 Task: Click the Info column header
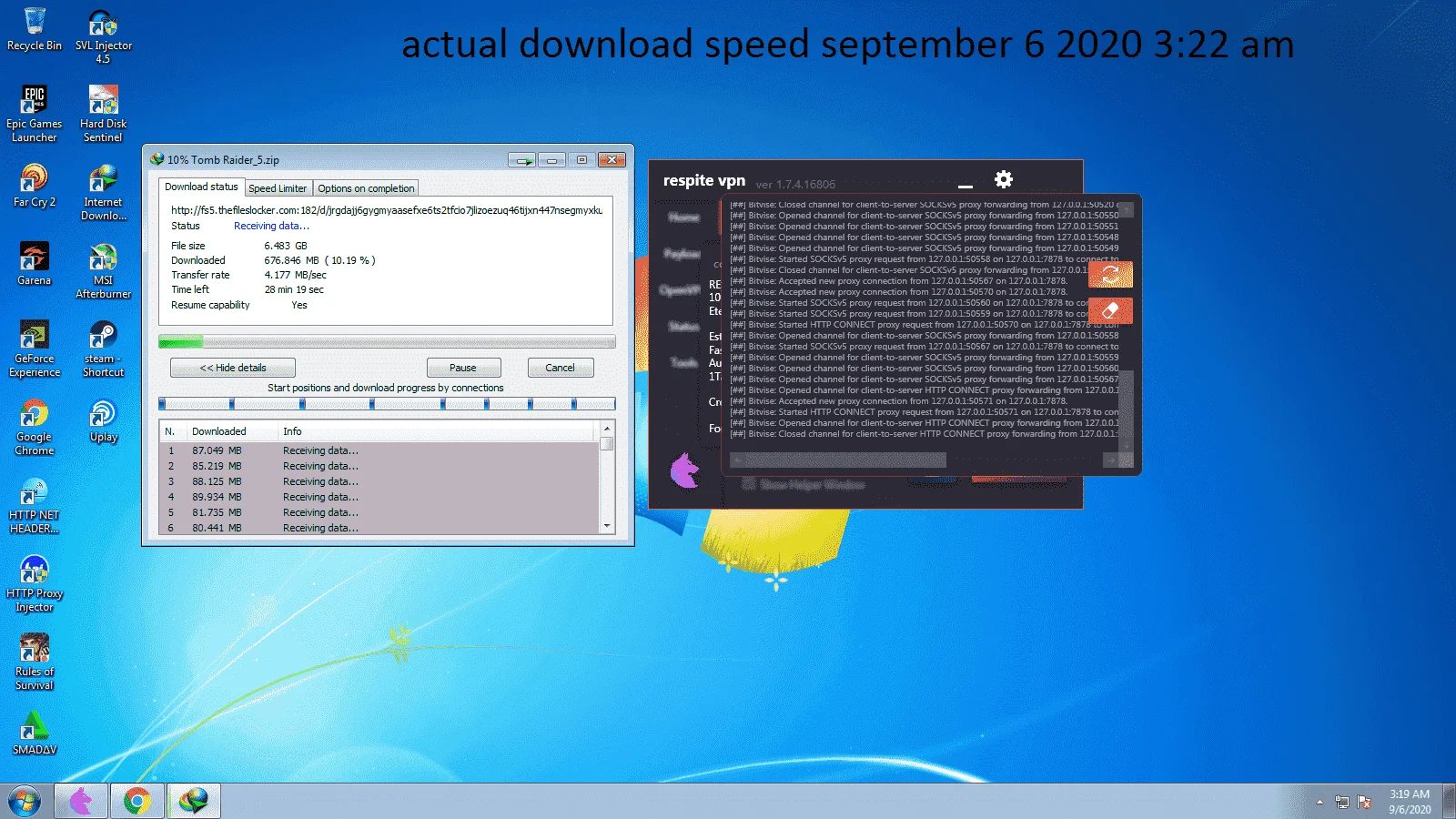[438, 431]
